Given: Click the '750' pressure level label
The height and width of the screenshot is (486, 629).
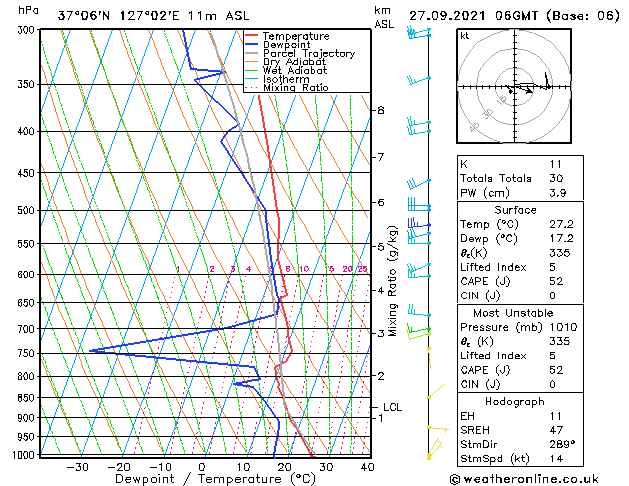Looking at the screenshot, I should coord(28,354).
